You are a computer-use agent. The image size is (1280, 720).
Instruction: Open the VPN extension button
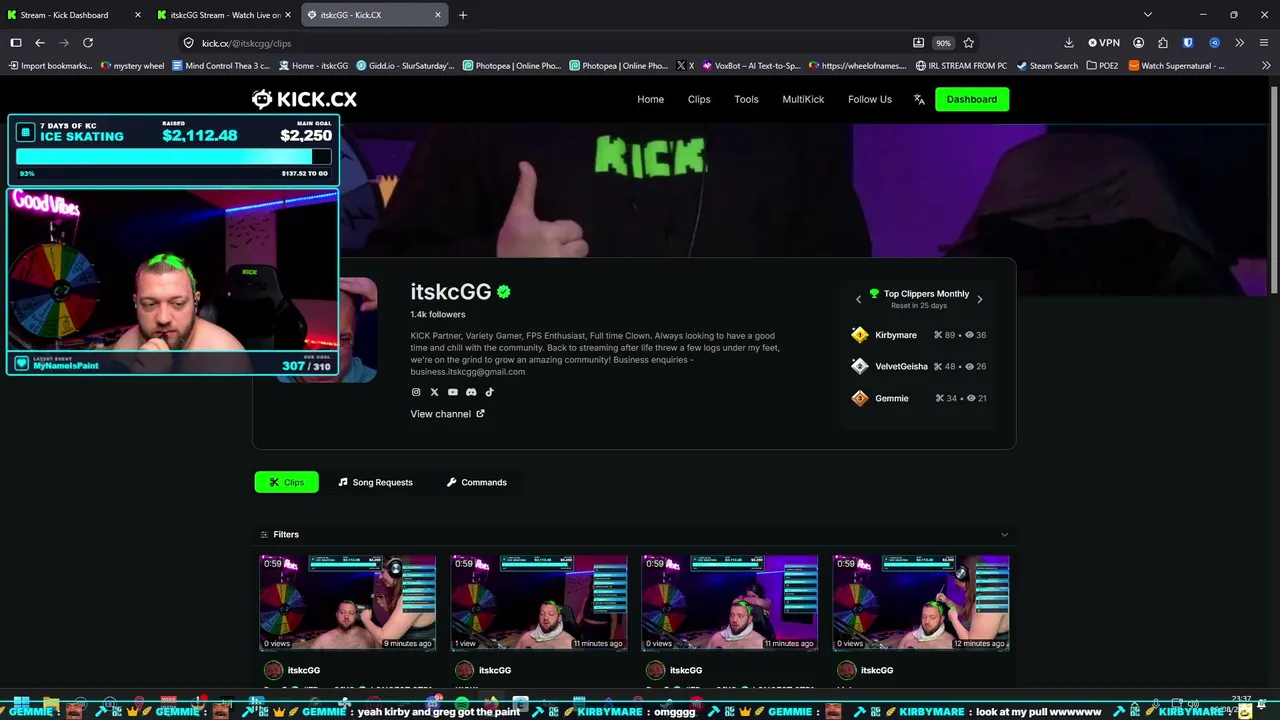[1104, 43]
